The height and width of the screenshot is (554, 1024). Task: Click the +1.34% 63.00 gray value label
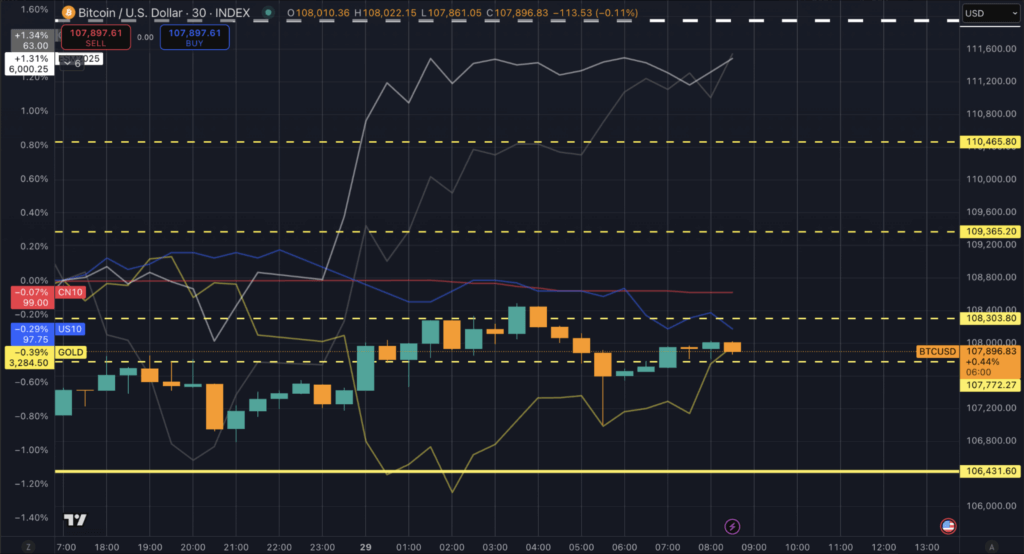coord(33,41)
